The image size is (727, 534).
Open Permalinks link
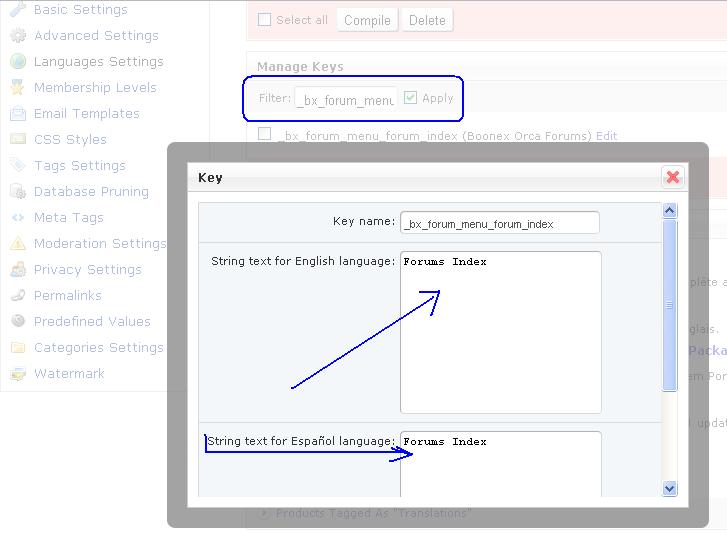[68, 295]
